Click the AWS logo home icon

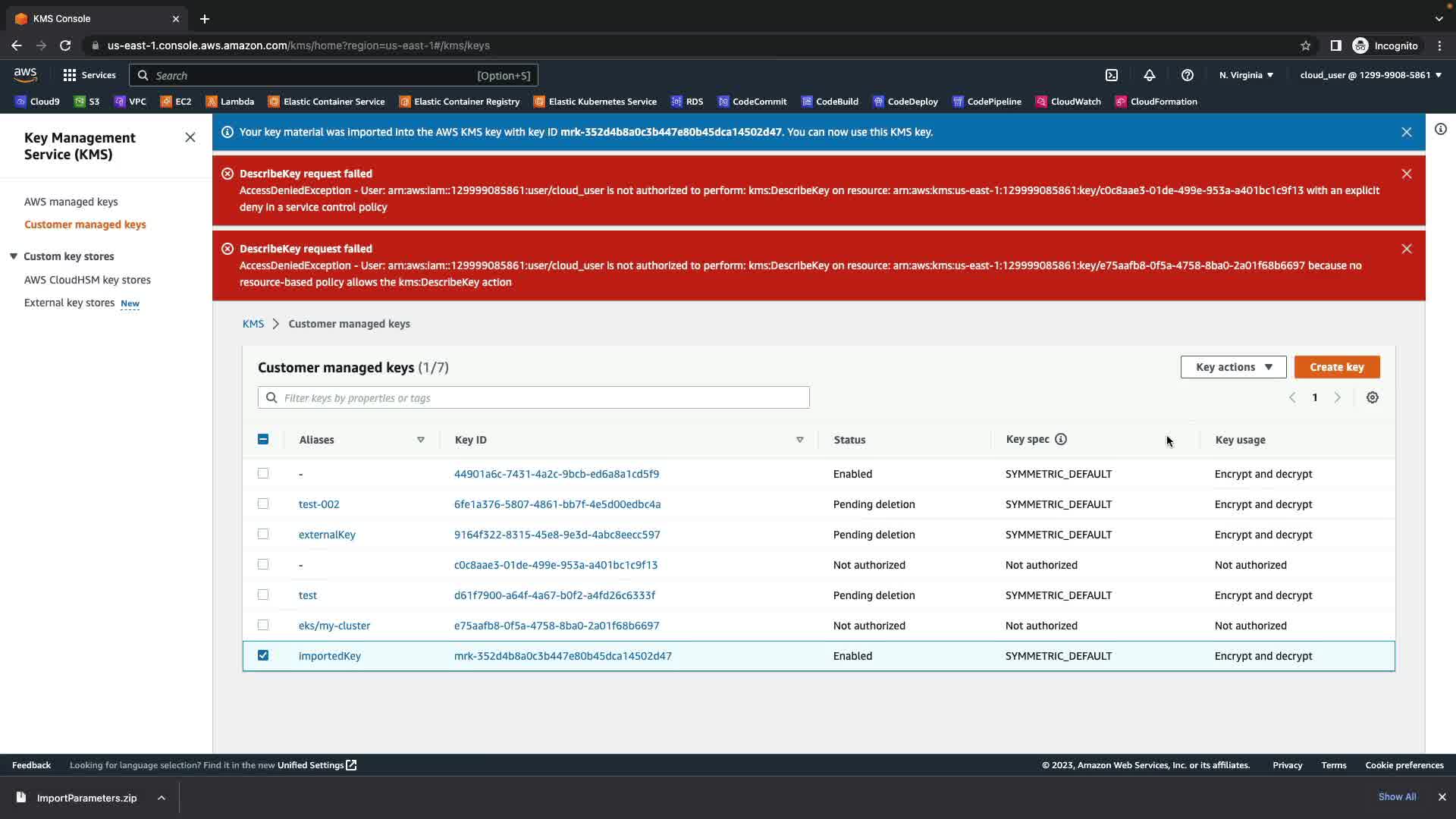pyautogui.click(x=25, y=74)
